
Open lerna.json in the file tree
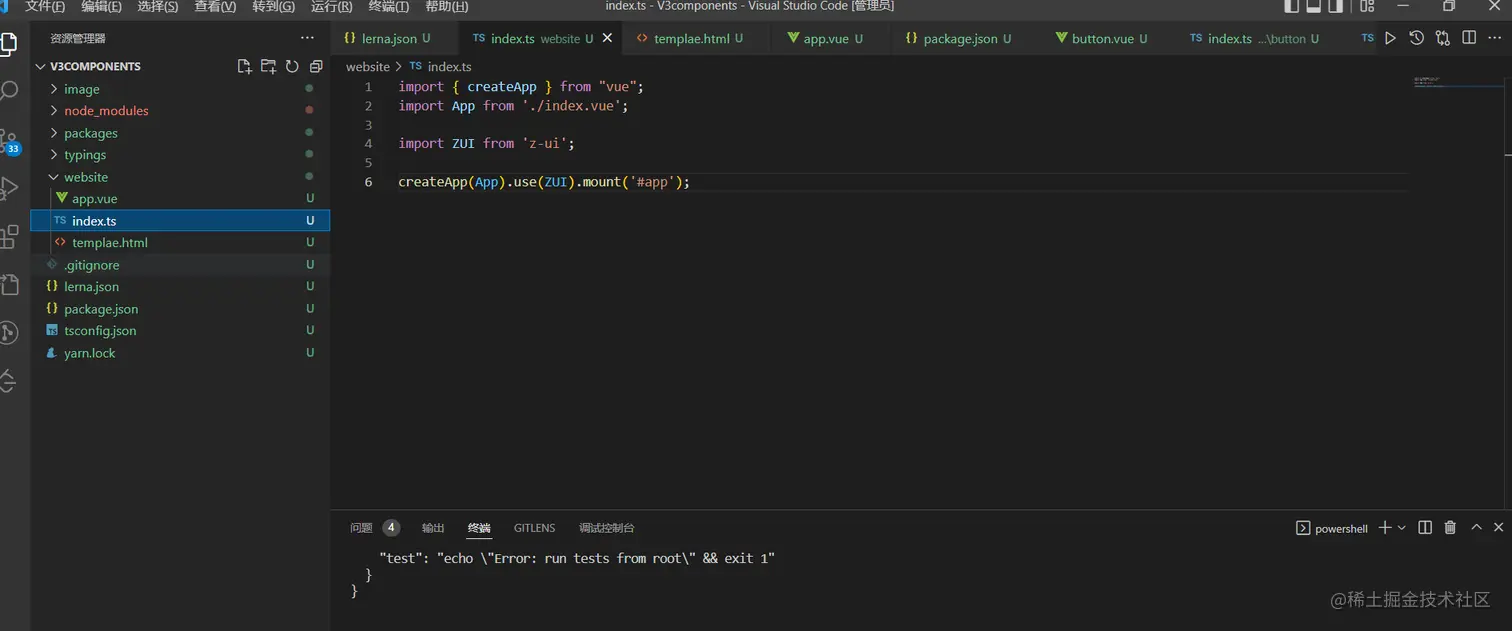tap(180, 287)
